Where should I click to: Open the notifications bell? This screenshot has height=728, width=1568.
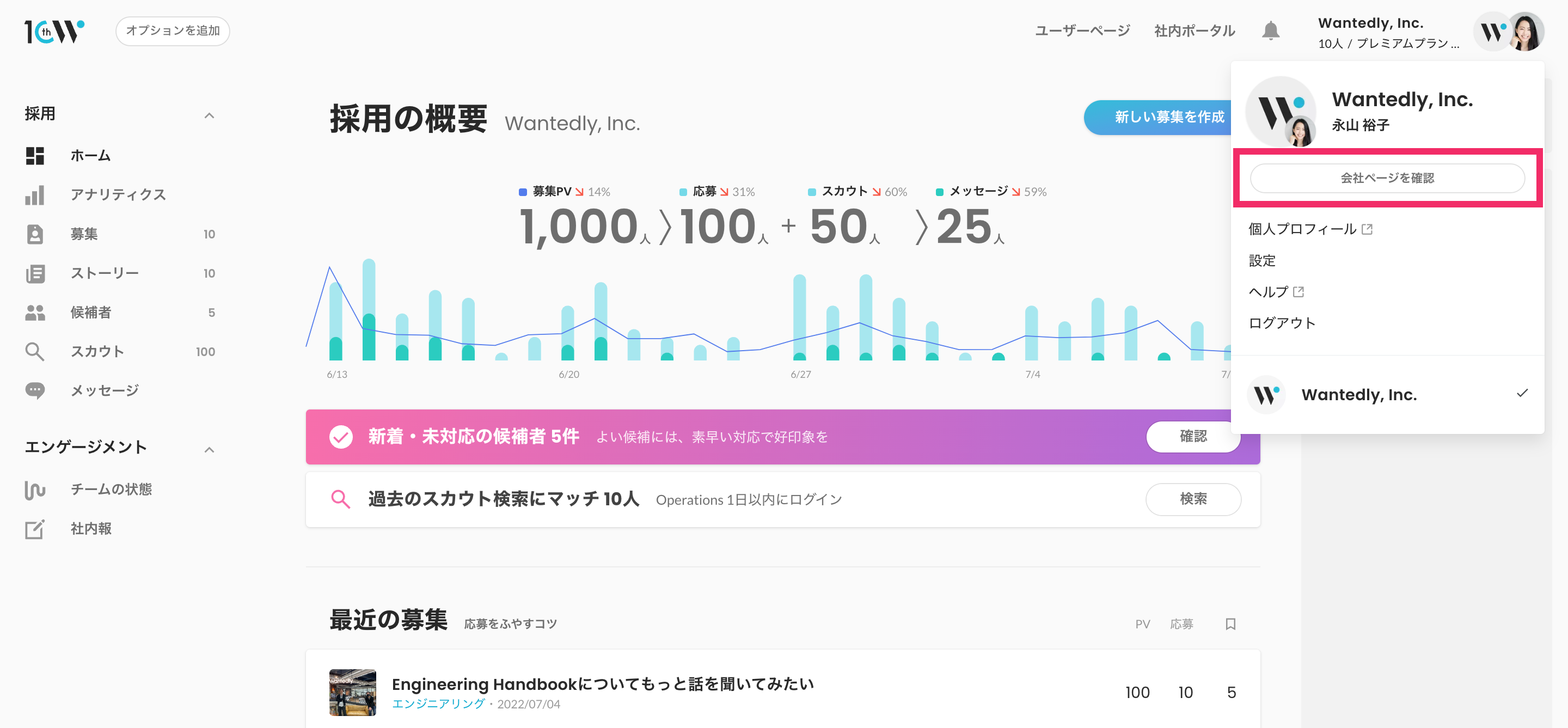[x=1270, y=30]
